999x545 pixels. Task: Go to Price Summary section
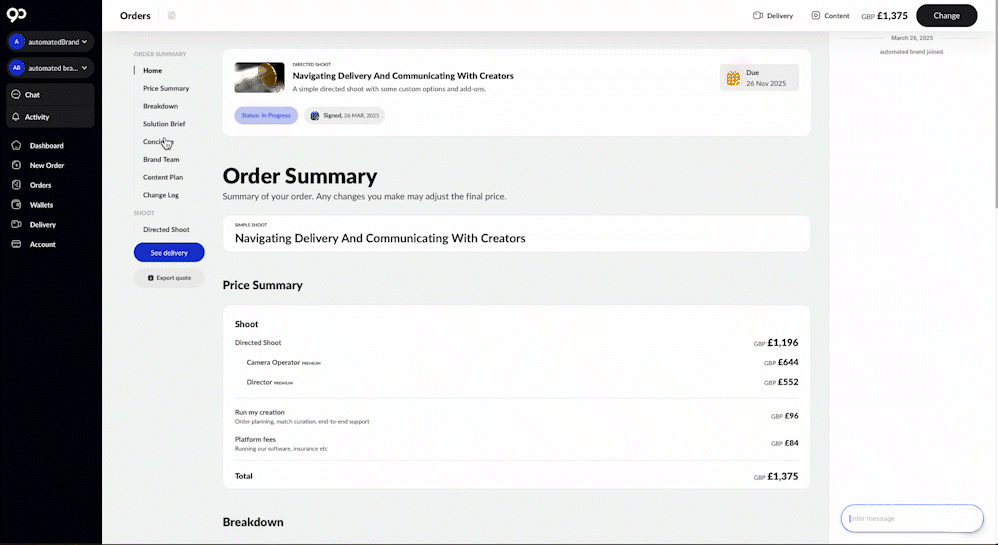point(166,89)
